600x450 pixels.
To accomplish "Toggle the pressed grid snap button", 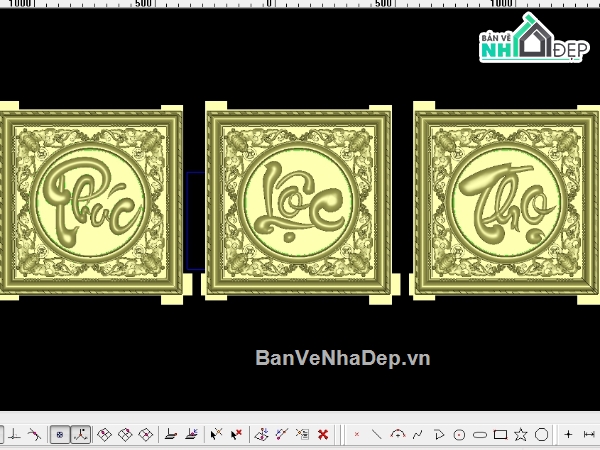I will (x=60, y=435).
